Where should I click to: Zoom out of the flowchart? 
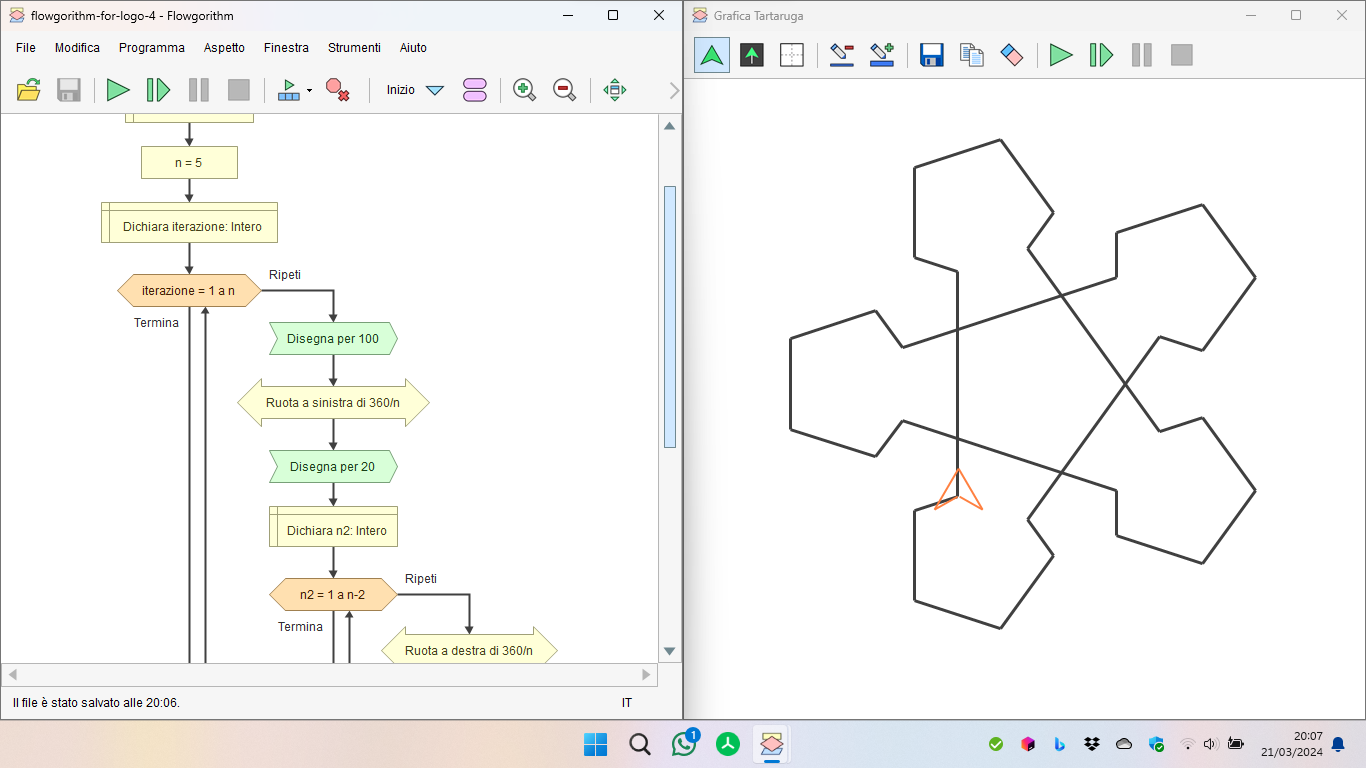[564, 90]
